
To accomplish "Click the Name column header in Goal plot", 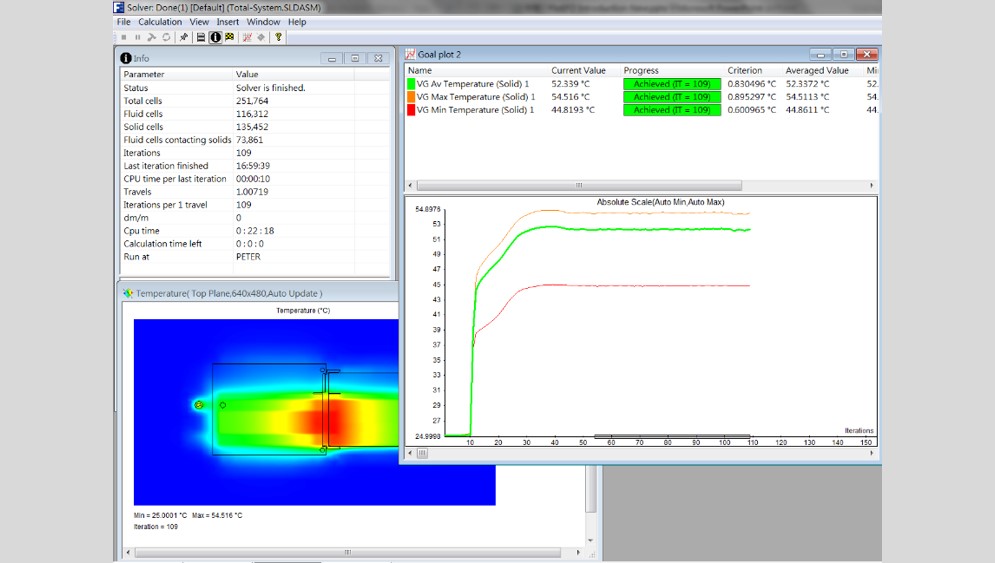I will [420, 70].
